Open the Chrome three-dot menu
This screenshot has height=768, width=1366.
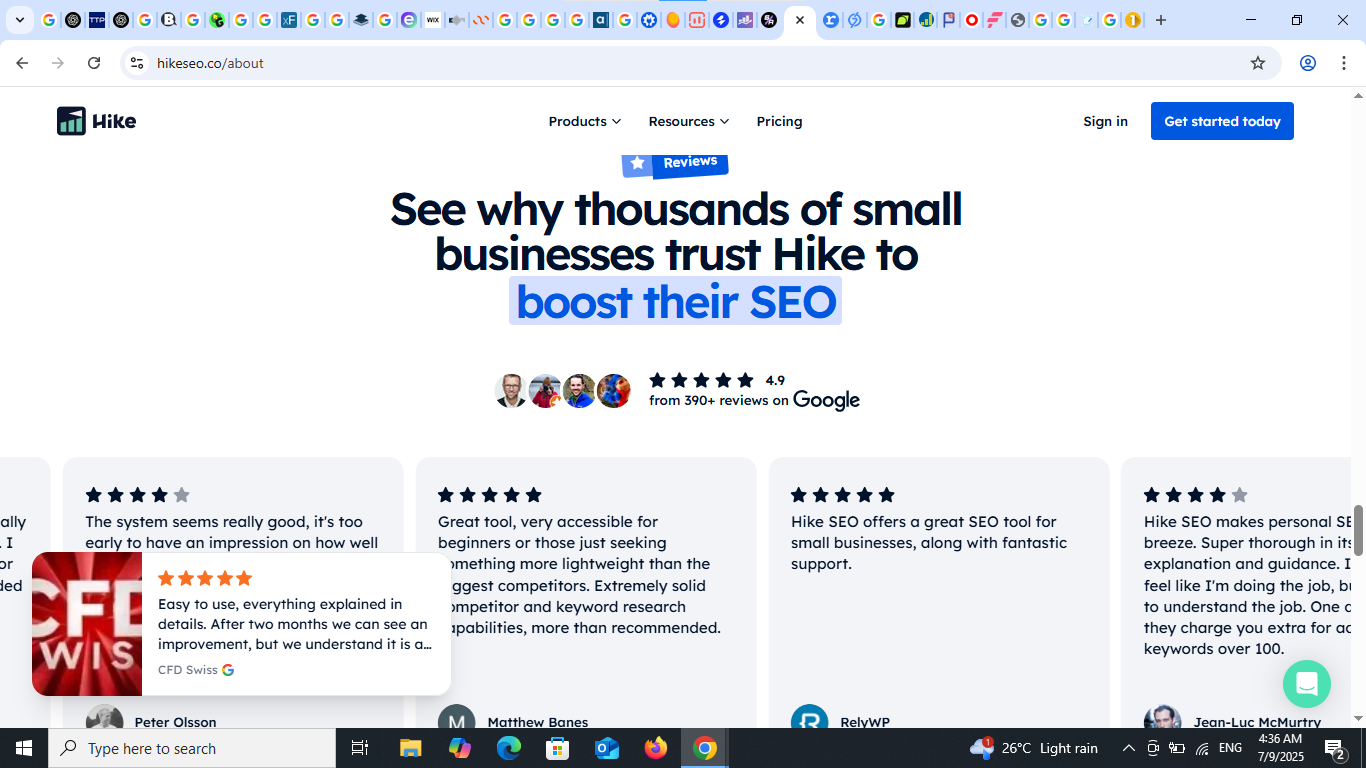pos(1344,63)
